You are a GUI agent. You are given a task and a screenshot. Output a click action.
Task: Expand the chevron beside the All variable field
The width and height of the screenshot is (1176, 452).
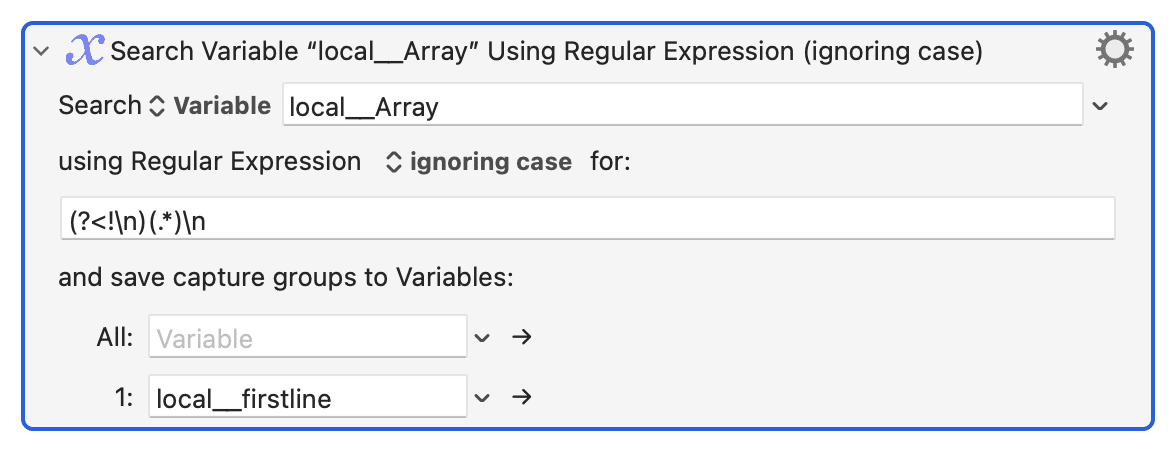(482, 338)
